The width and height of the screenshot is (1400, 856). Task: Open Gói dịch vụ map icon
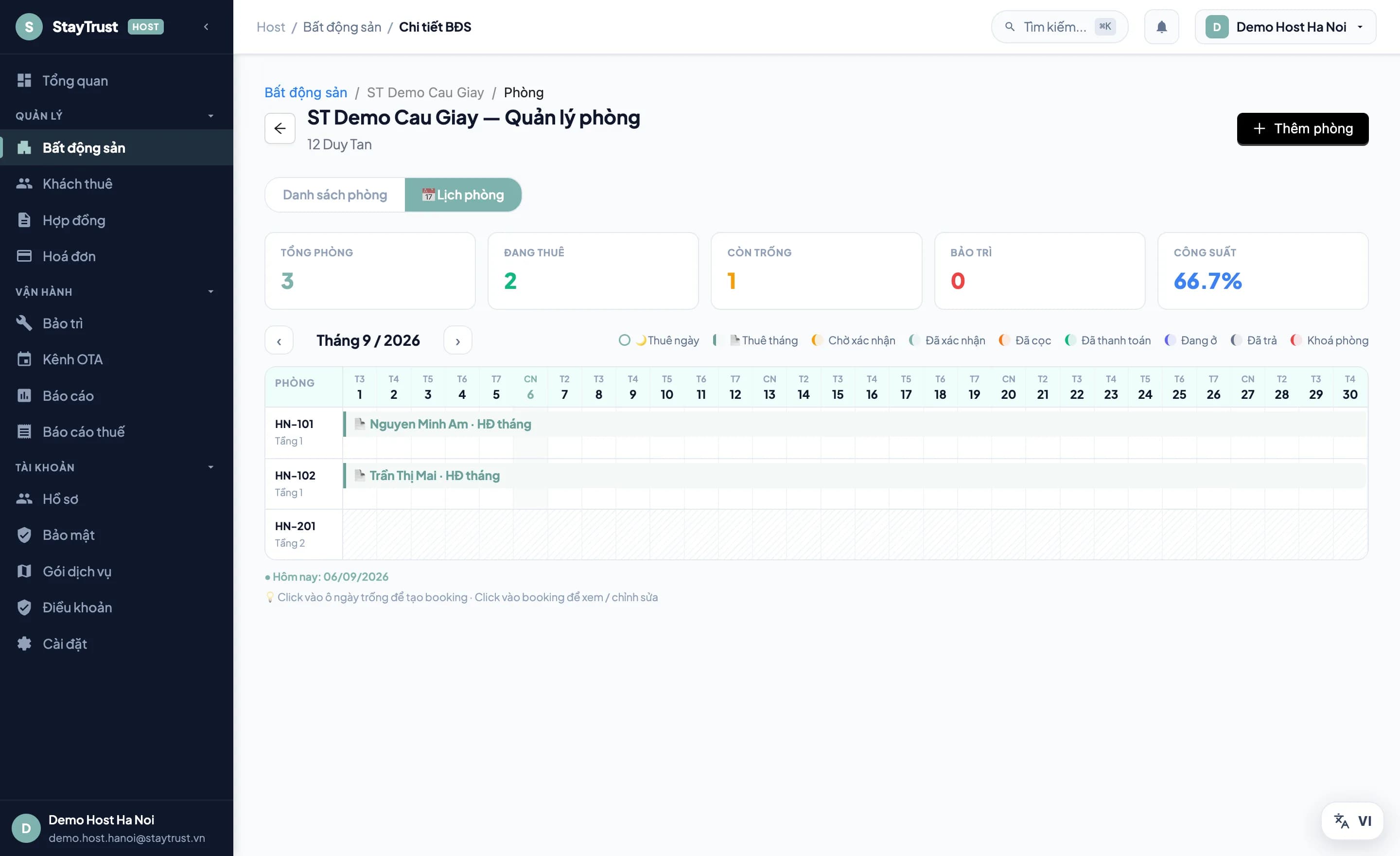[x=24, y=571]
